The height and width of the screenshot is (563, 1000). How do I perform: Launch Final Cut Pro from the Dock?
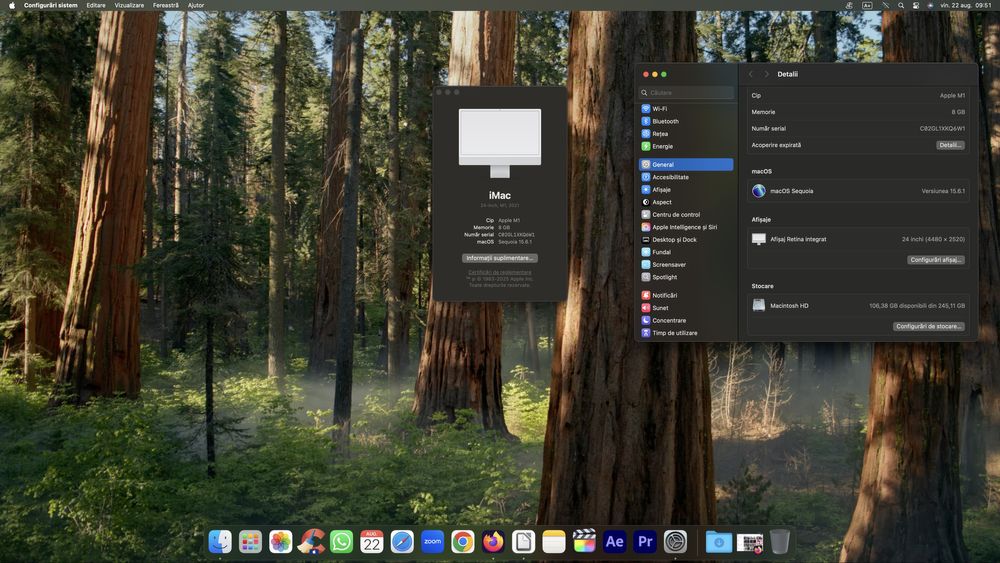(x=584, y=542)
